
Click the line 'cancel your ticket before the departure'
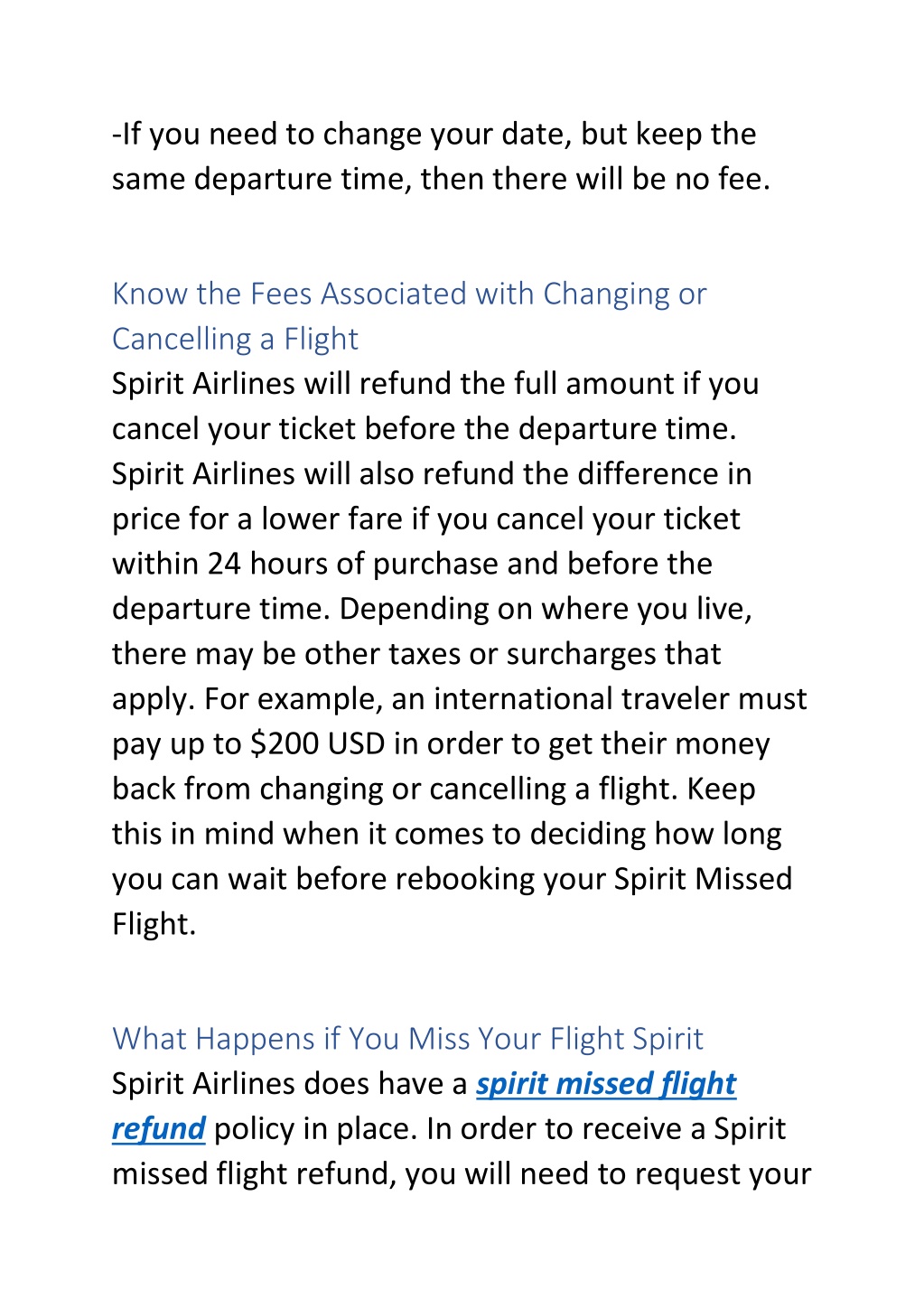coord(425,429)
